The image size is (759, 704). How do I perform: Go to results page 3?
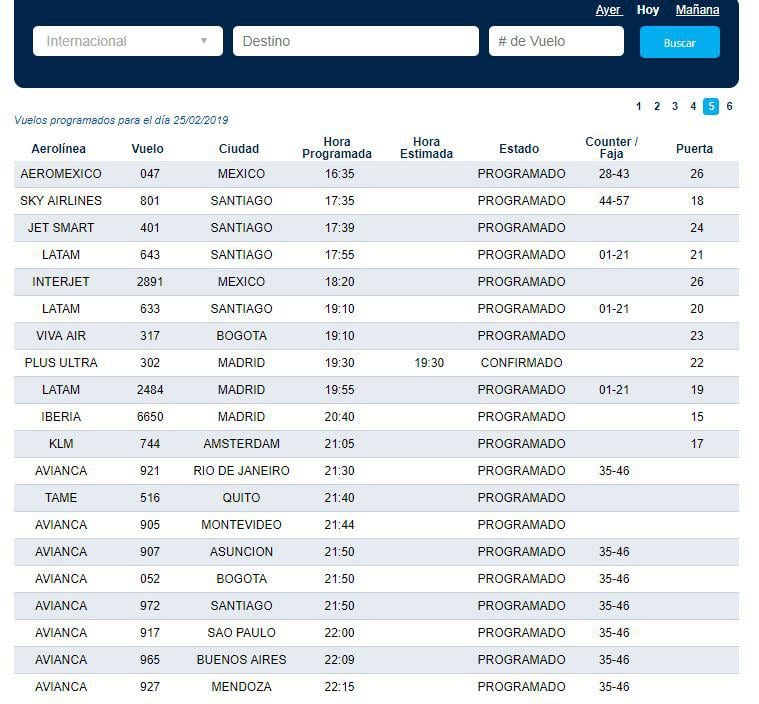(x=675, y=106)
